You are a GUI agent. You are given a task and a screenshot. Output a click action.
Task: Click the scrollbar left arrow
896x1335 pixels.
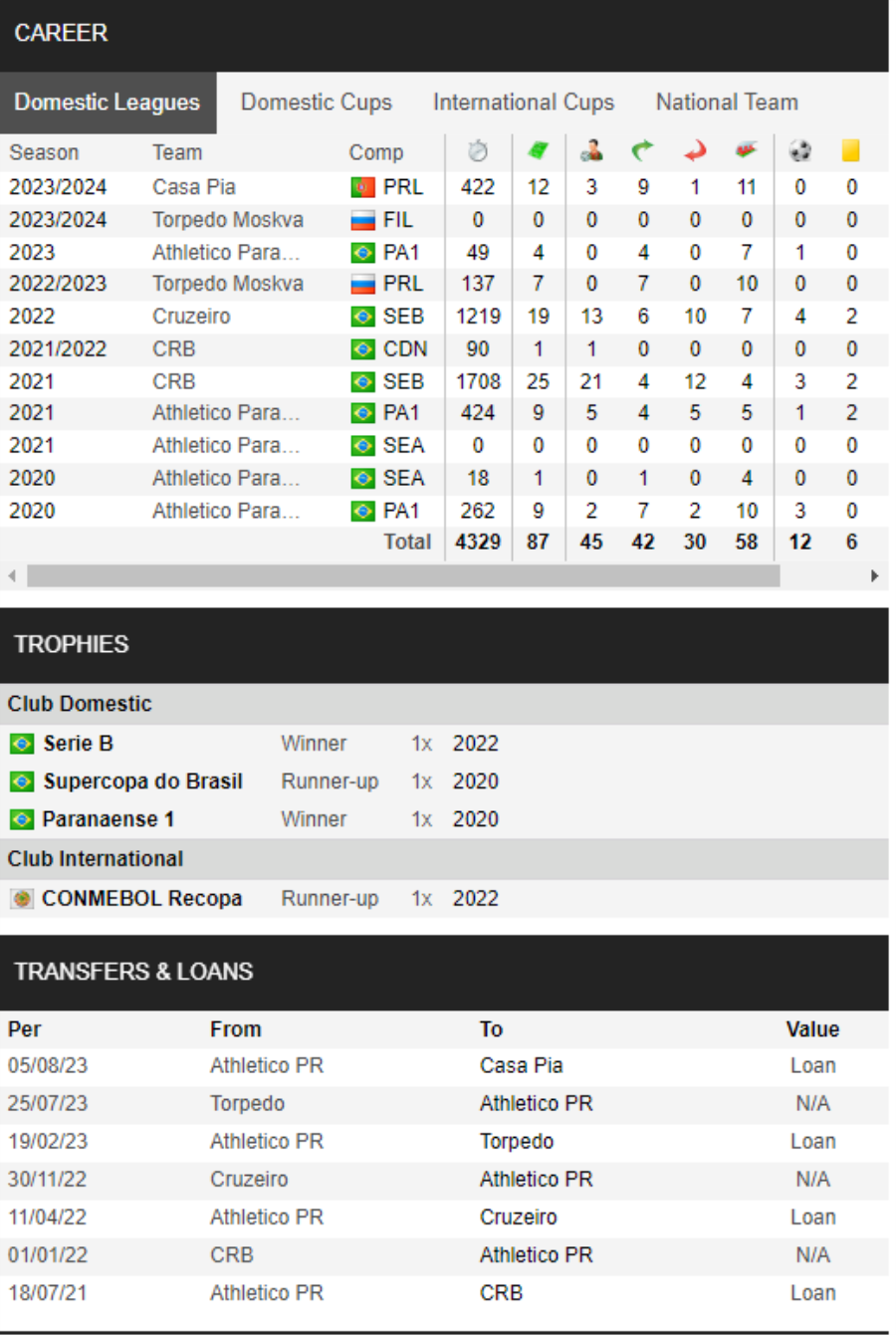tap(12, 576)
